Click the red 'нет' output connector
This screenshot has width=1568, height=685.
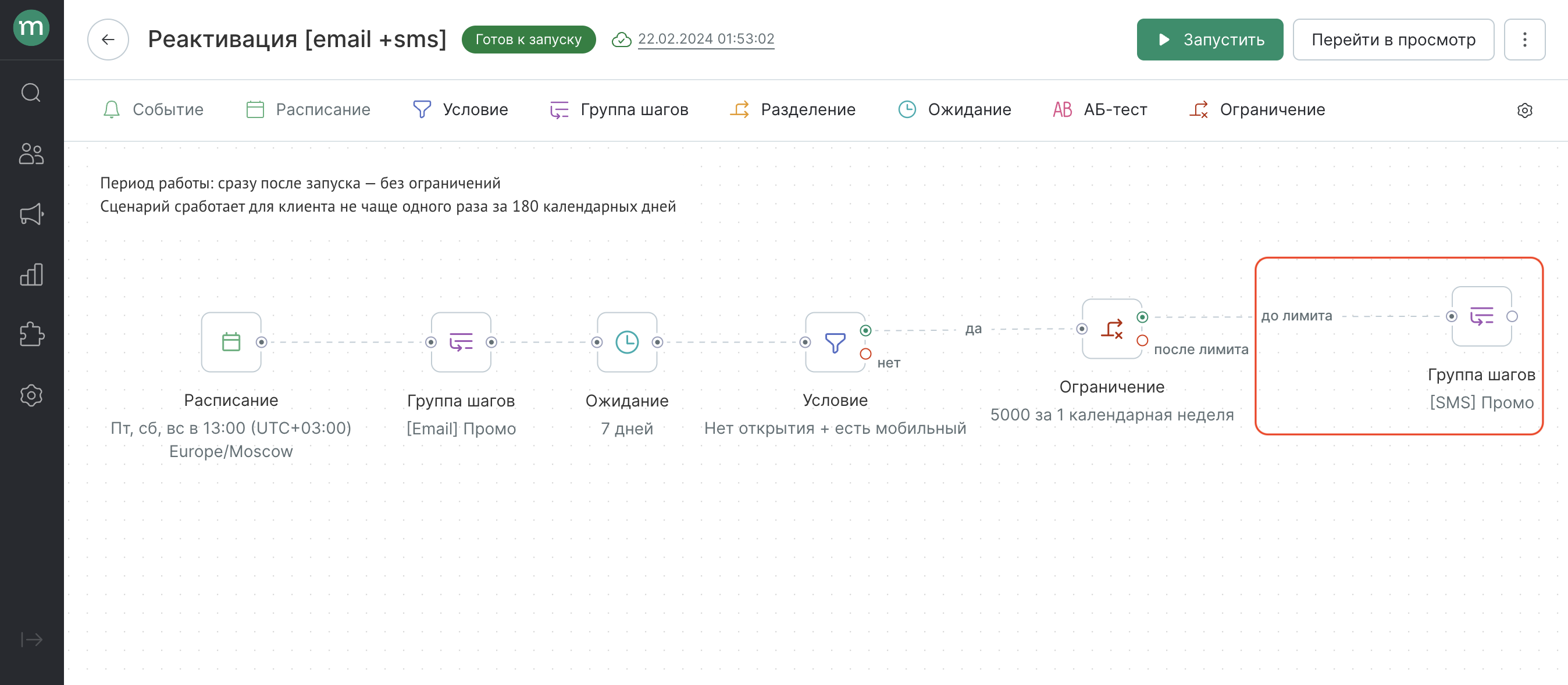865,354
